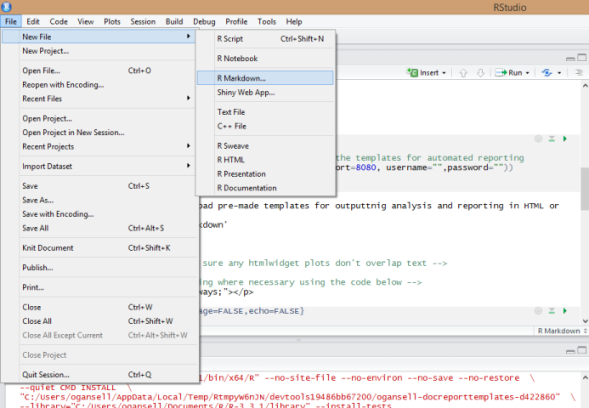
Task: Create a new R HTML file
Action: 265,160
